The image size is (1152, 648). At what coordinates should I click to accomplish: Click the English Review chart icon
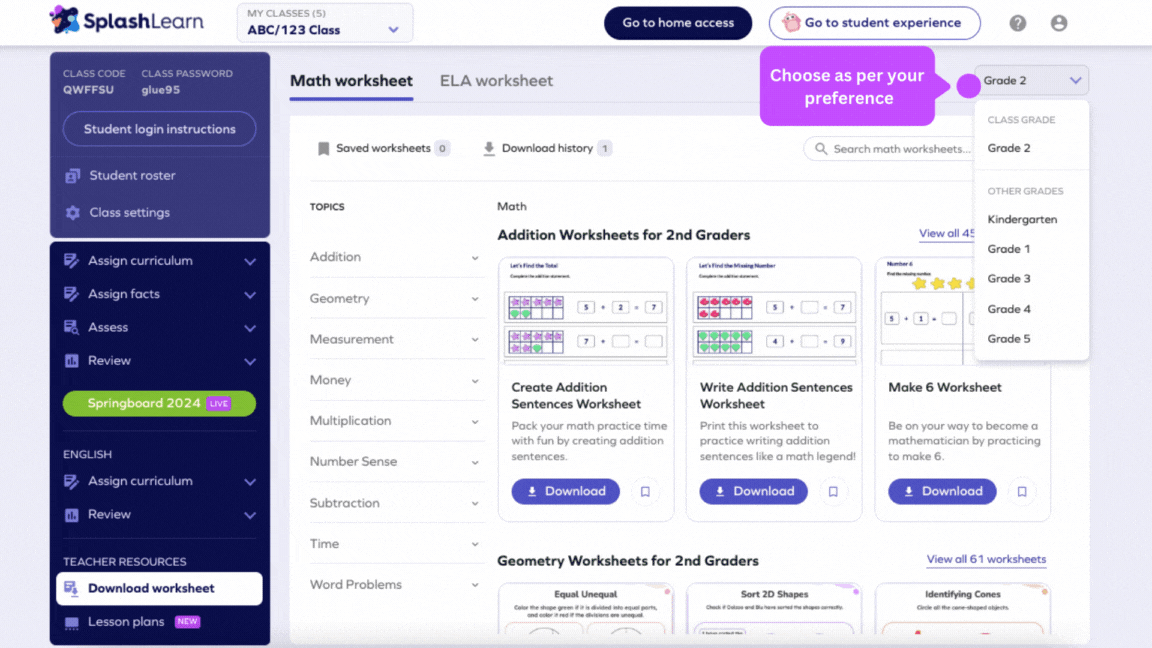[x=71, y=515]
